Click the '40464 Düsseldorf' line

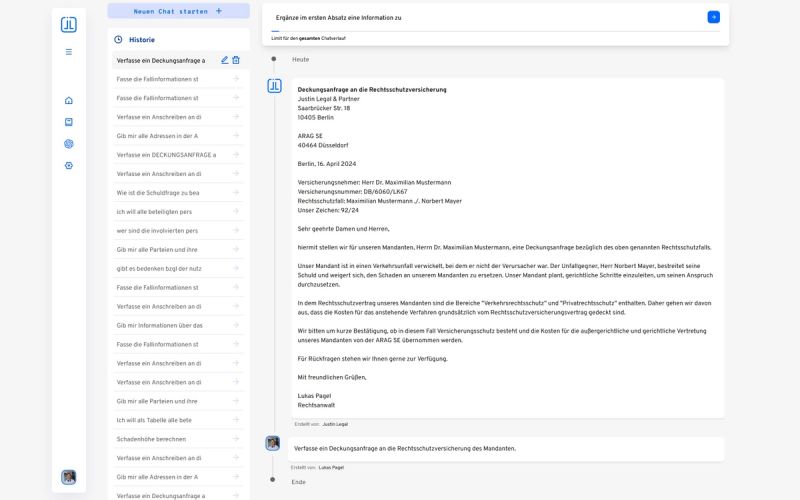322,145
